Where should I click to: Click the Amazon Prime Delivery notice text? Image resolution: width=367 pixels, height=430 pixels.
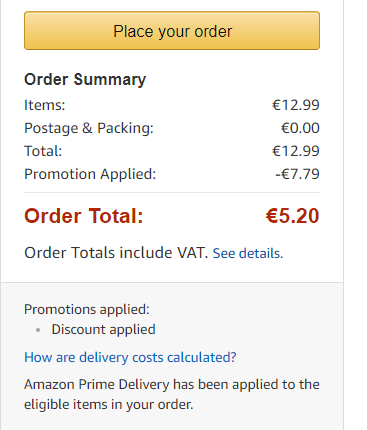click(x=172, y=394)
